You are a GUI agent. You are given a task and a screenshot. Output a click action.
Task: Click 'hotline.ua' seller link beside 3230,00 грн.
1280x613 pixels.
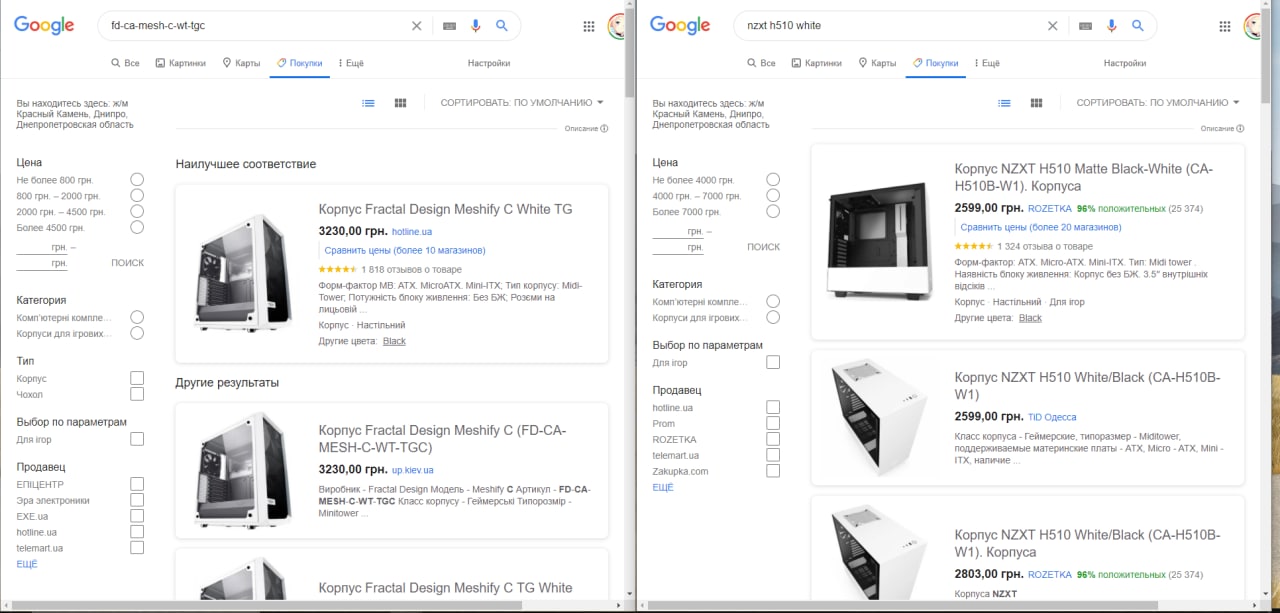click(x=412, y=231)
